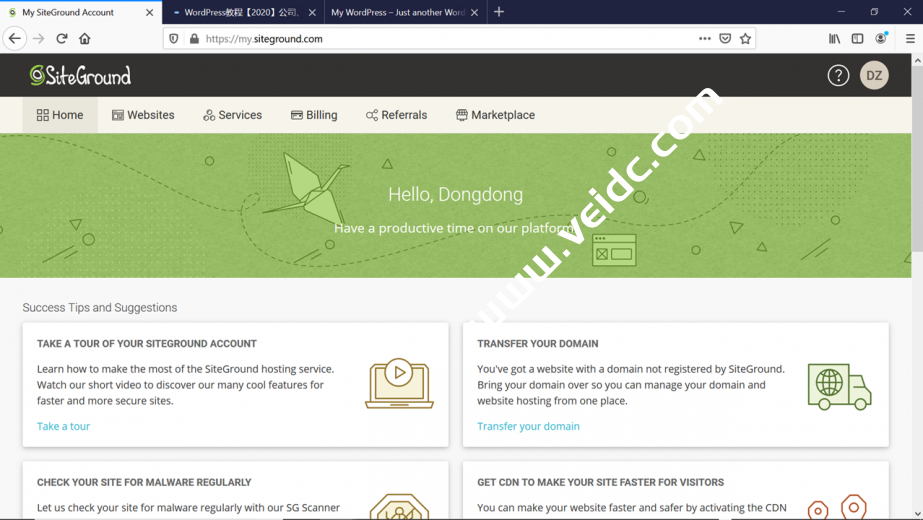Open the Firefox hamburger menu
The image size is (923, 520).
[909, 39]
